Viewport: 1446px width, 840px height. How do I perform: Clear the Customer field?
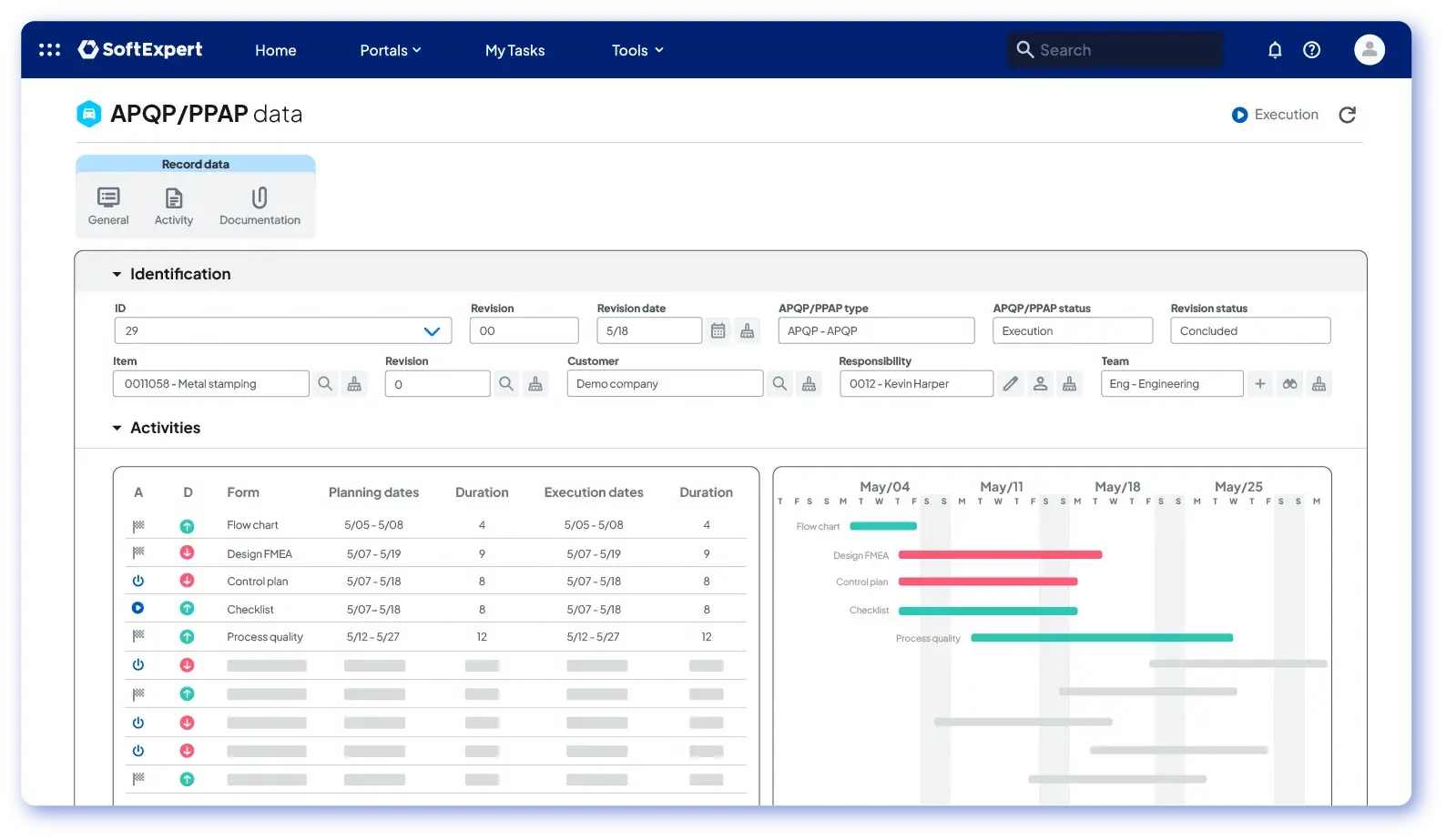[809, 384]
